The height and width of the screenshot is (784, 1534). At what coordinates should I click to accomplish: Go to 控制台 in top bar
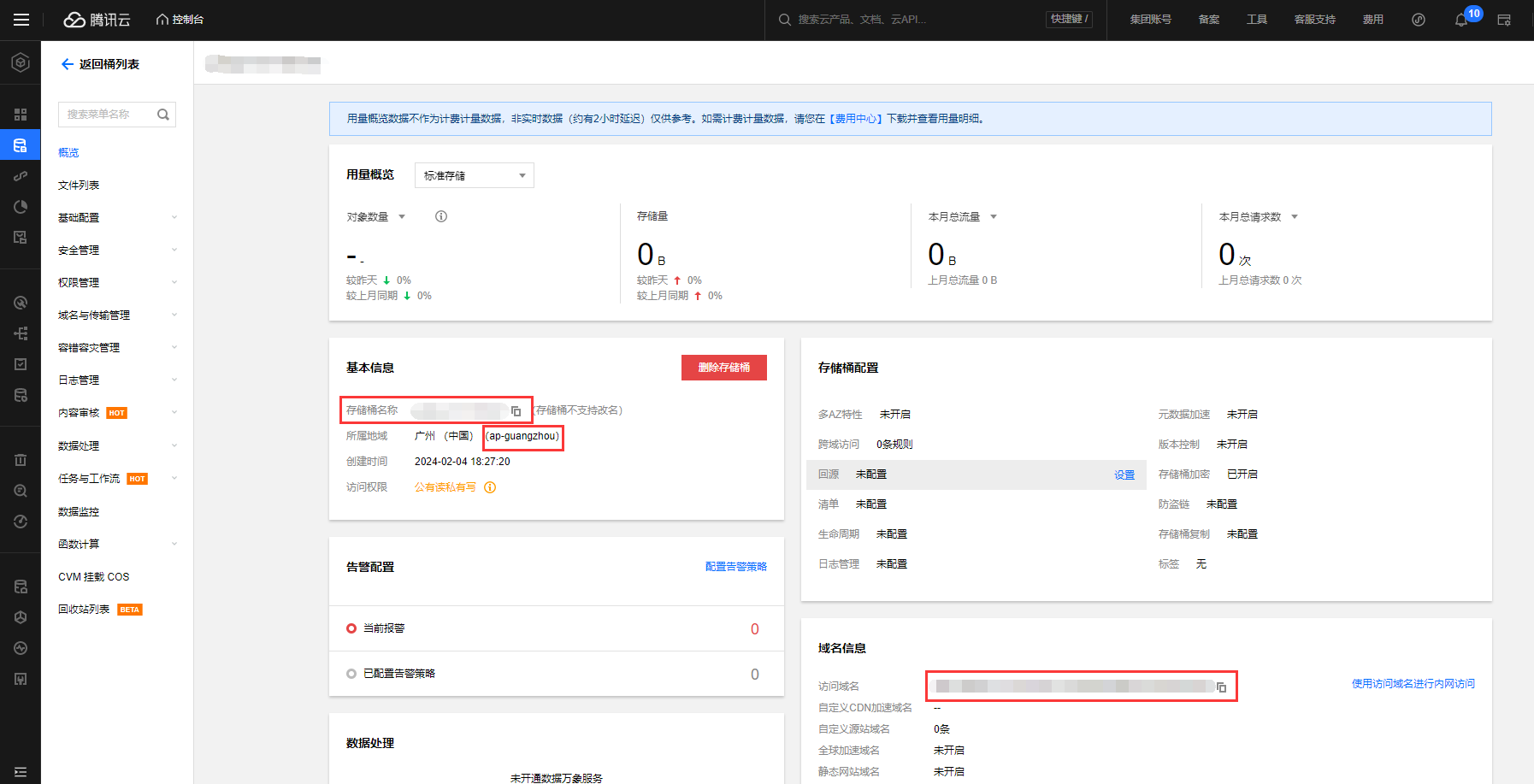point(180,20)
